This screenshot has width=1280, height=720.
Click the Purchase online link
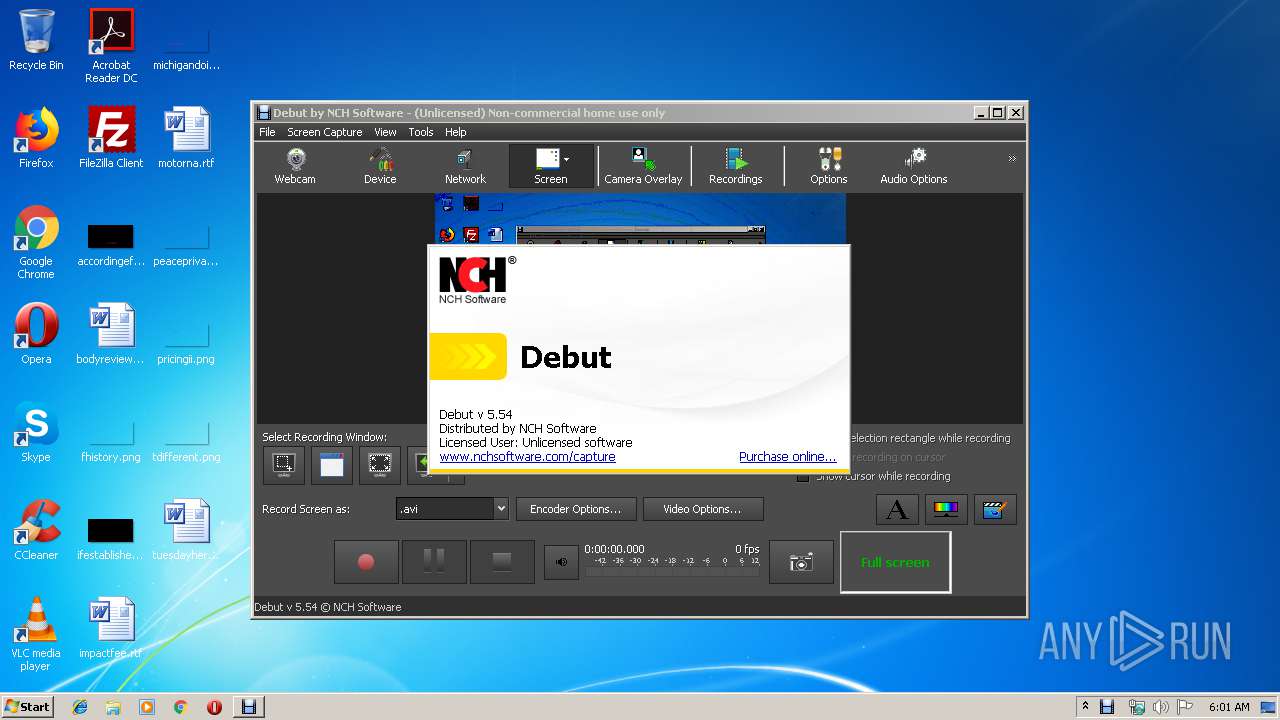pyautogui.click(x=787, y=457)
